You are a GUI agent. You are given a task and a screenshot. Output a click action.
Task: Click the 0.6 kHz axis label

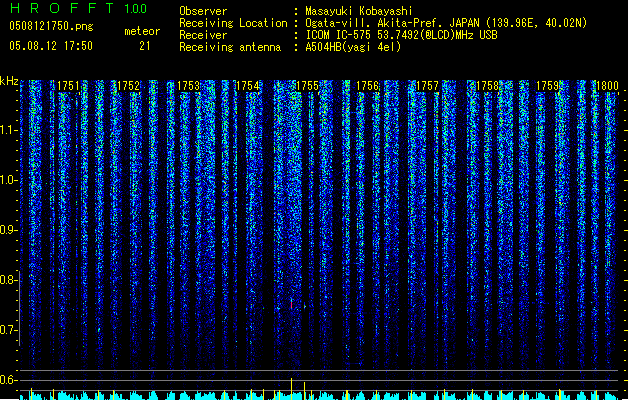[8, 380]
